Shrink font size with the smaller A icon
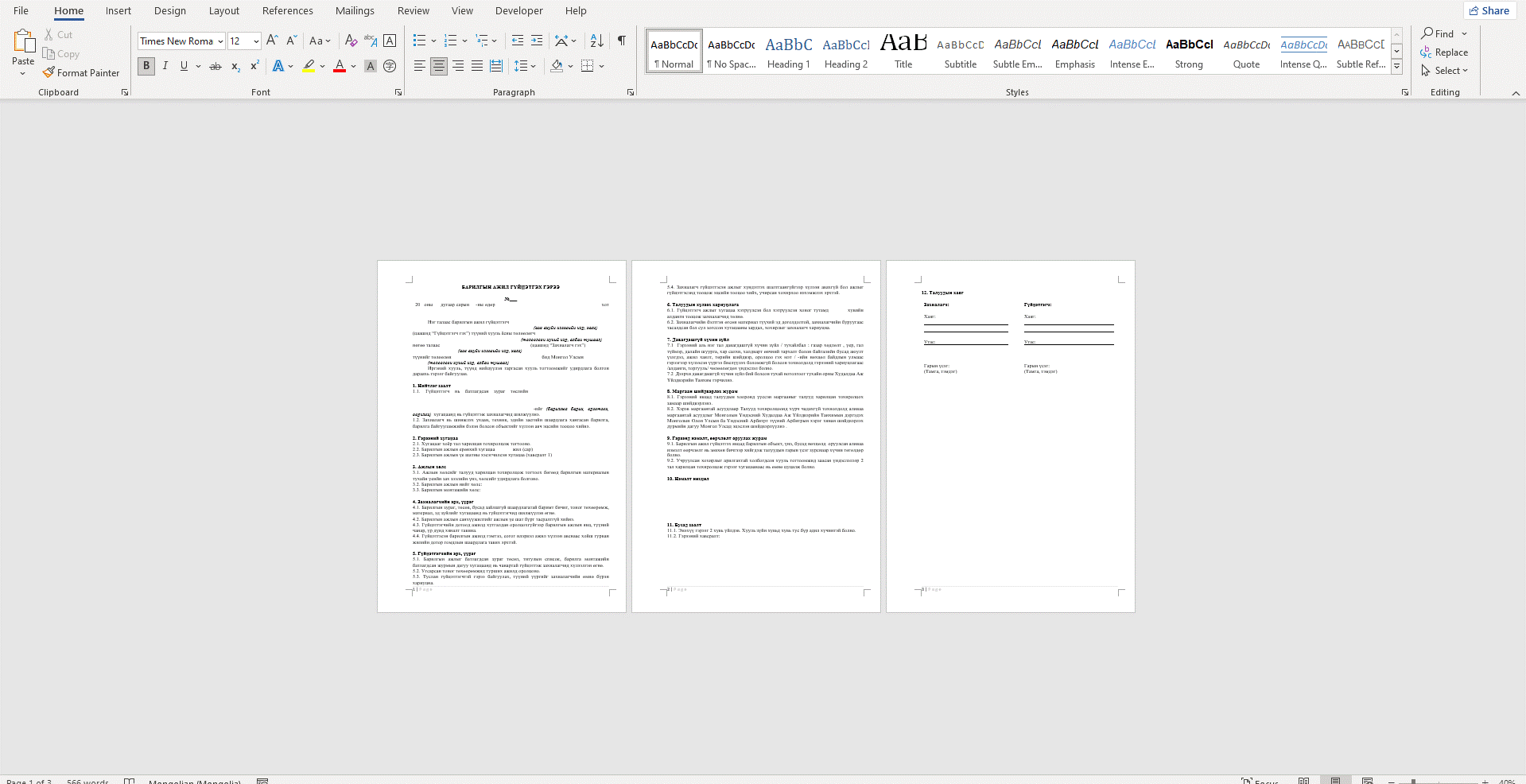This screenshot has width=1526, height=784. pos(291,41)
